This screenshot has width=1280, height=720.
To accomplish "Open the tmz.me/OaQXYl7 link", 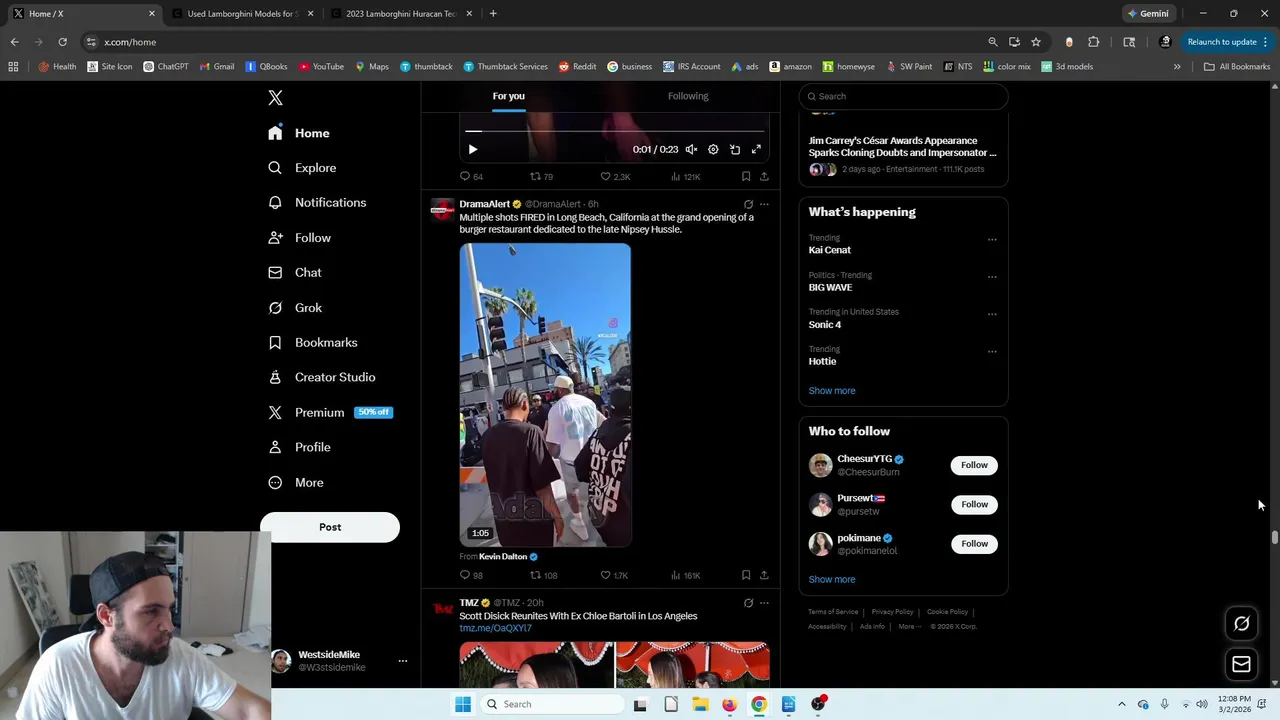I will 495,628.
